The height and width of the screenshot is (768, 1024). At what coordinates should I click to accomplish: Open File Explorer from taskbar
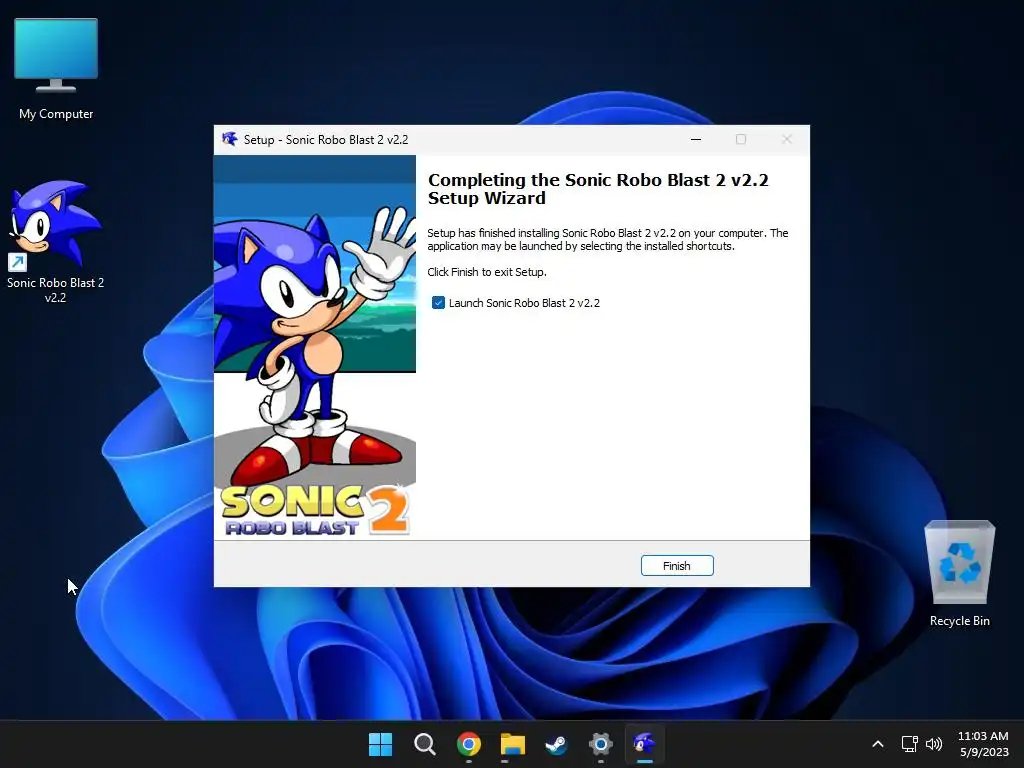point(513,744)
